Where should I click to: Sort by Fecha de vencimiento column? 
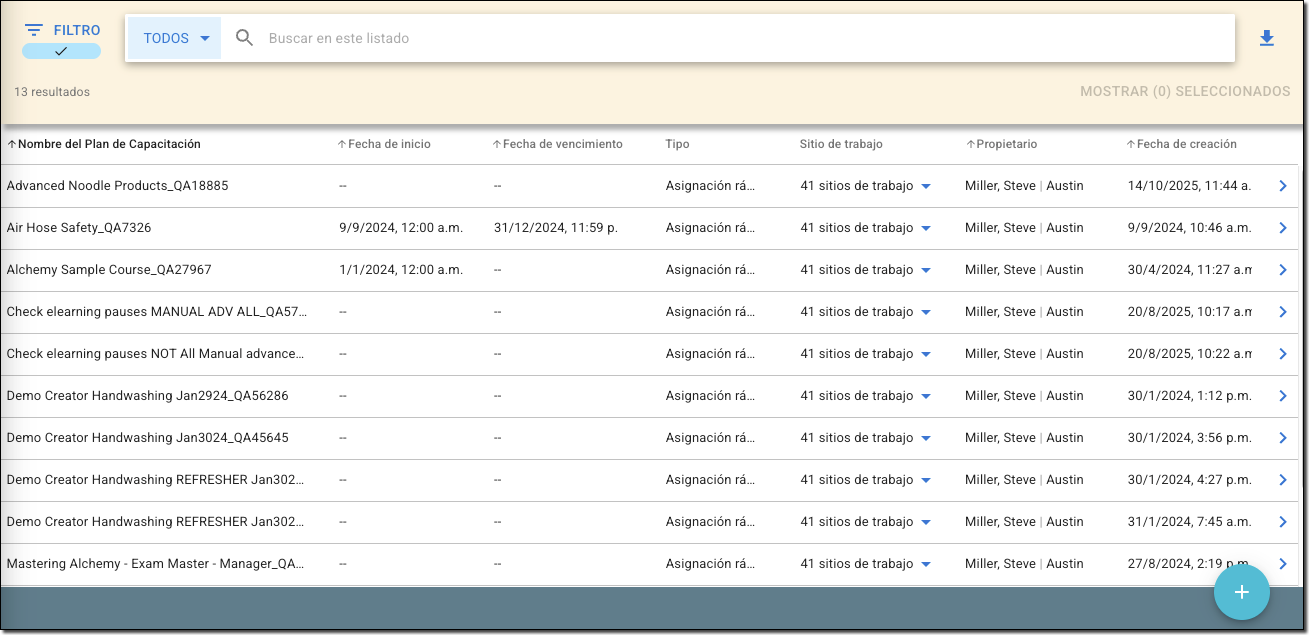(x=561, y=144)
